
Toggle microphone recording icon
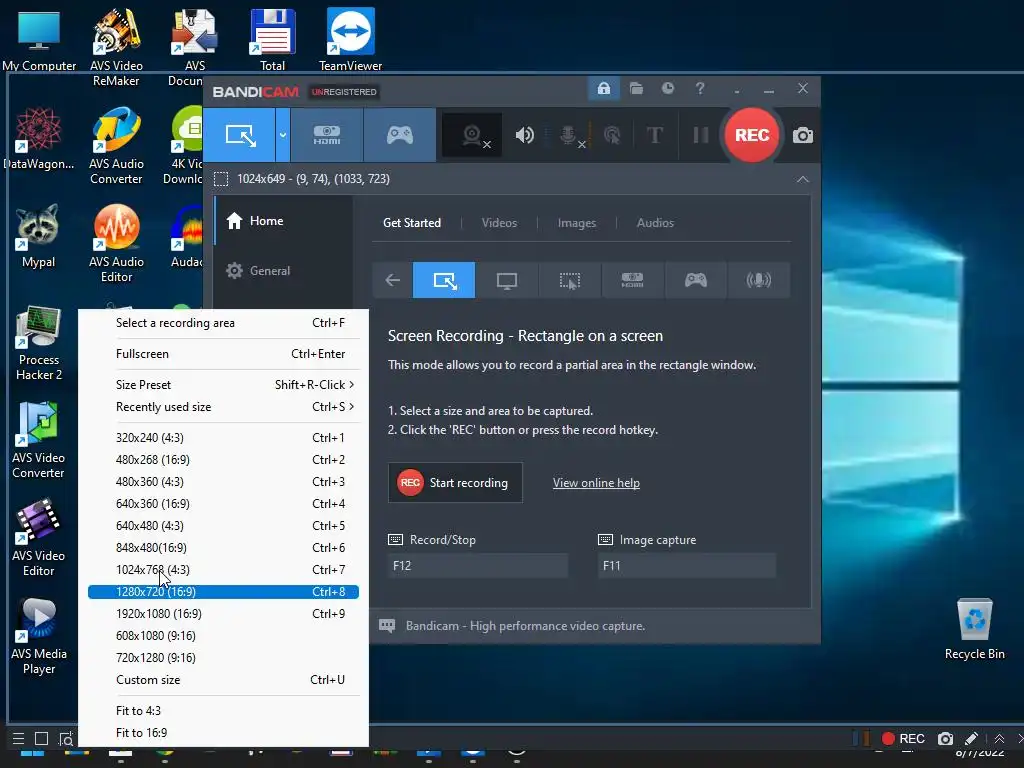pos(569,135)
